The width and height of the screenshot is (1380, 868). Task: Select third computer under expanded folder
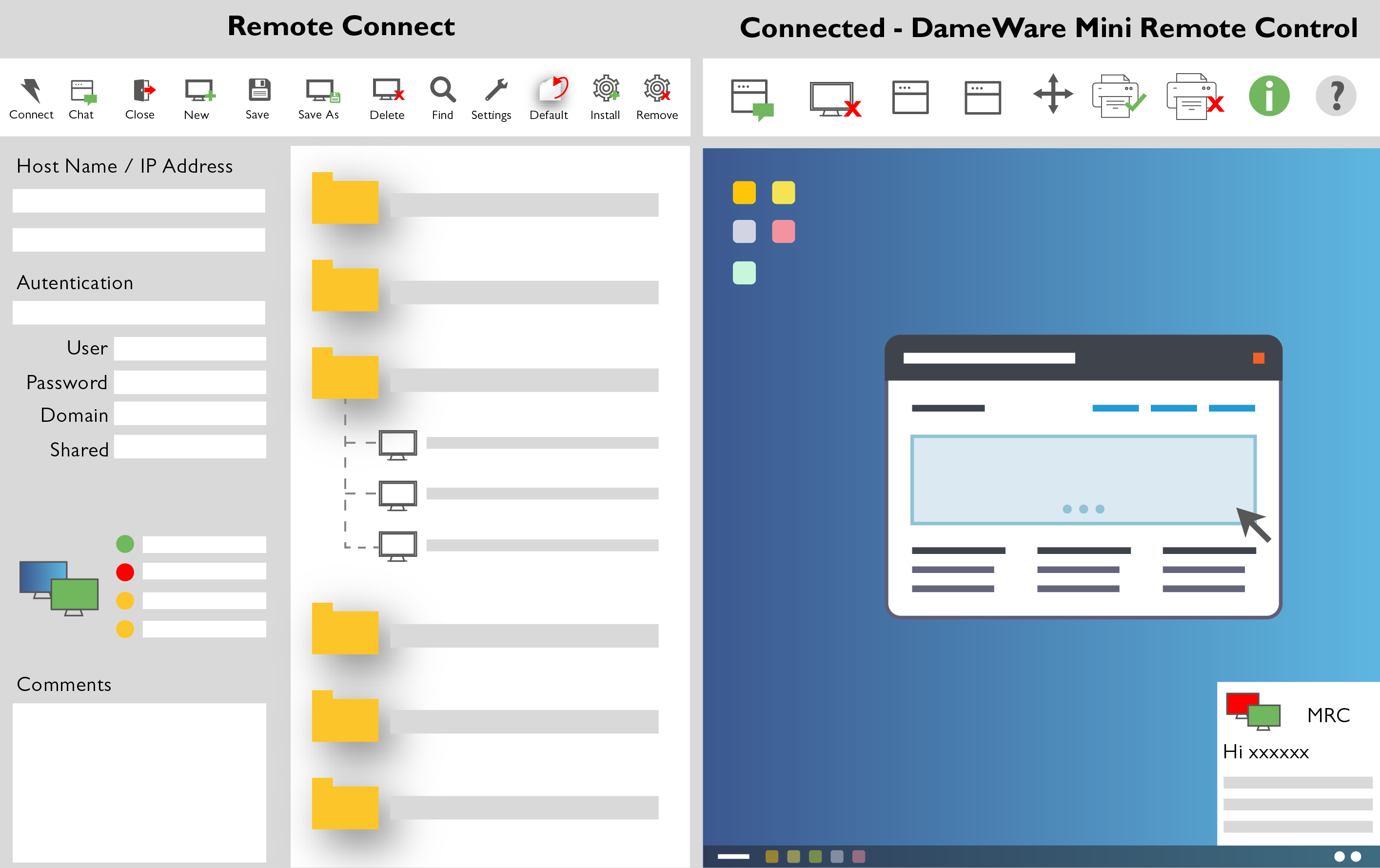click(398, 547)
